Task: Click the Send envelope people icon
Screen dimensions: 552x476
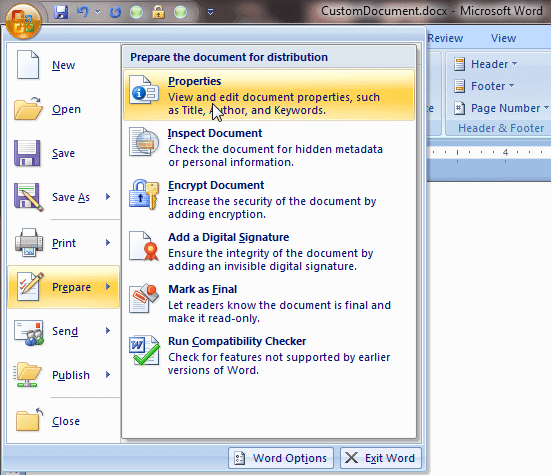Action: pyautogui.click(x=29, y=332)
